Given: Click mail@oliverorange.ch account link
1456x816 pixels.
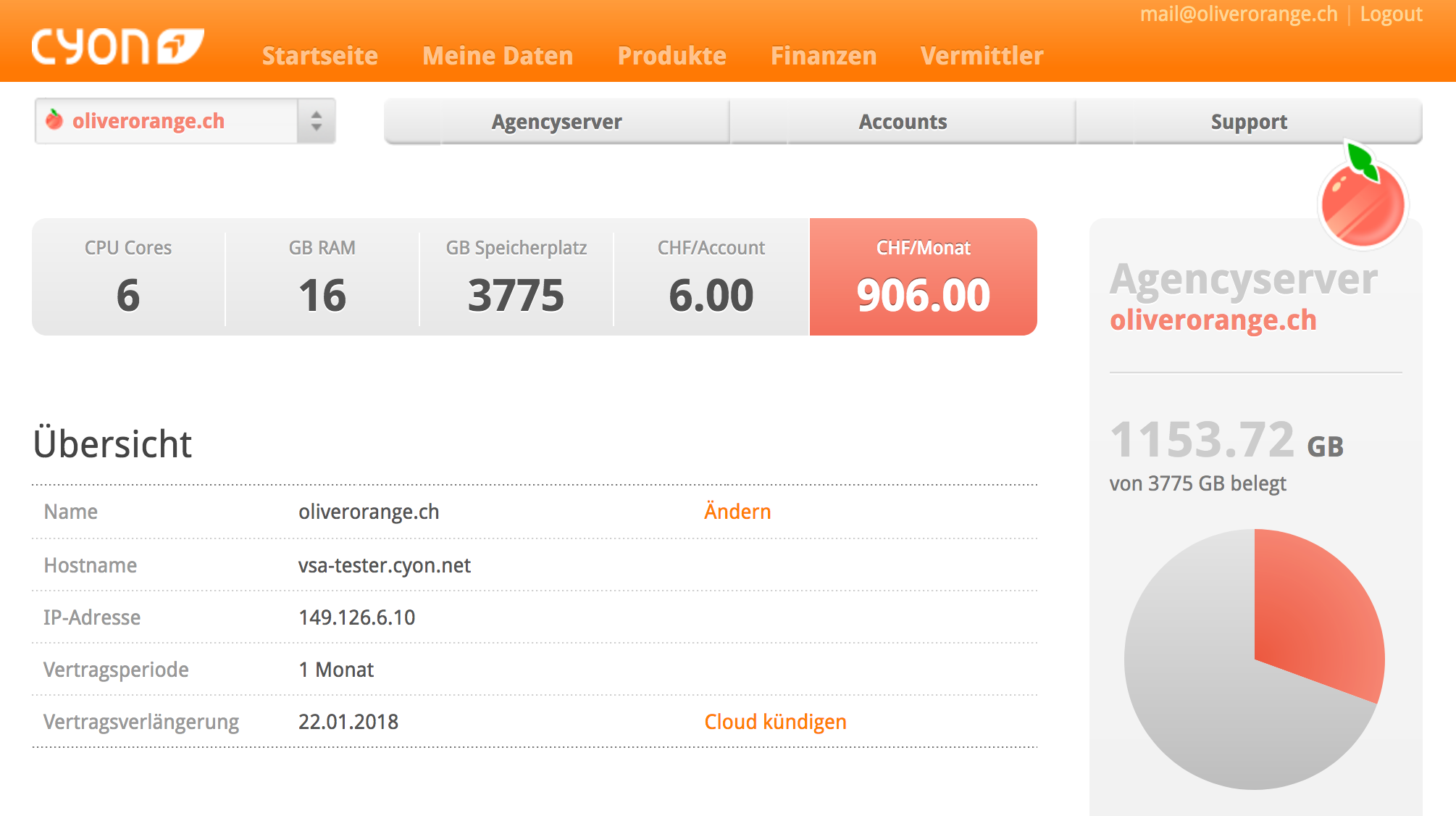Looking at the screenshot, I should point(1238,14).
